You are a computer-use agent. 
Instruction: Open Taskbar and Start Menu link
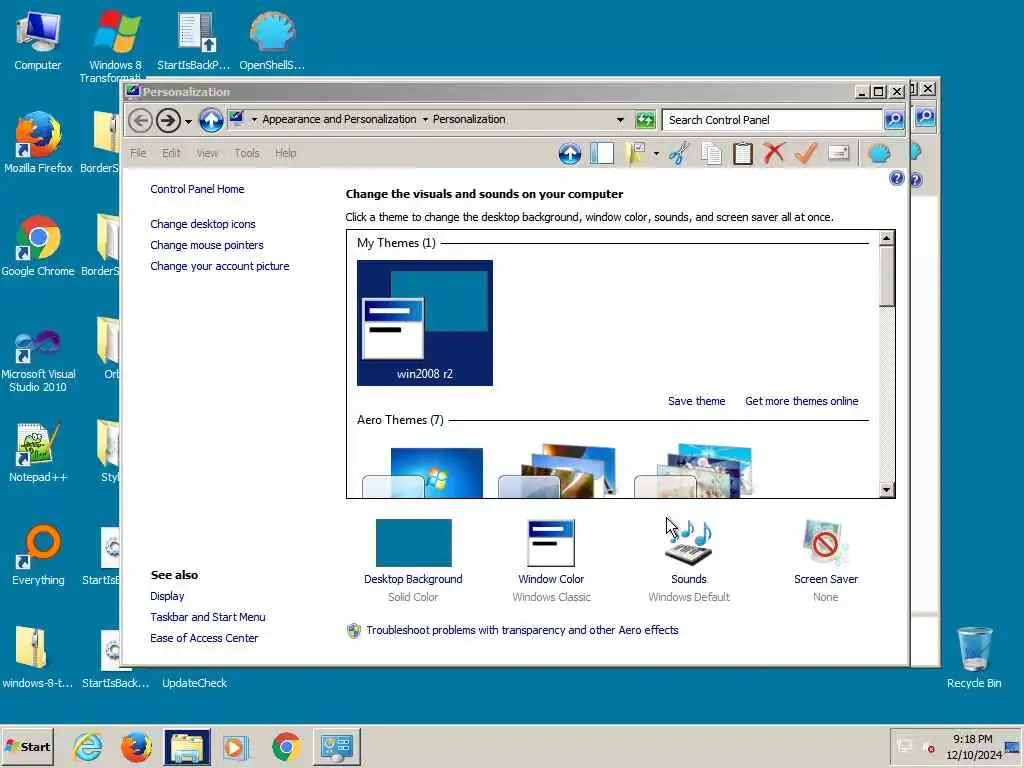click(x=208, y=617)
